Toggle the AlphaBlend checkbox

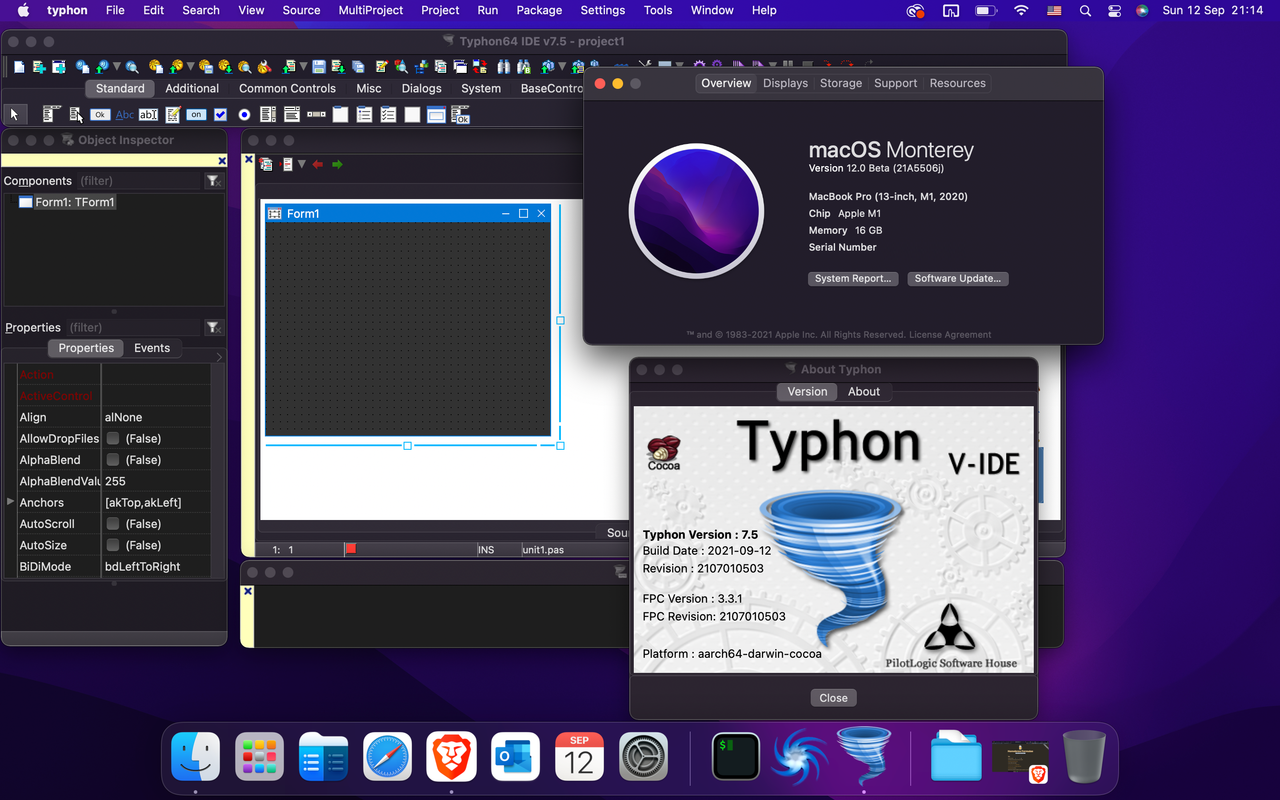coord(113,460)
